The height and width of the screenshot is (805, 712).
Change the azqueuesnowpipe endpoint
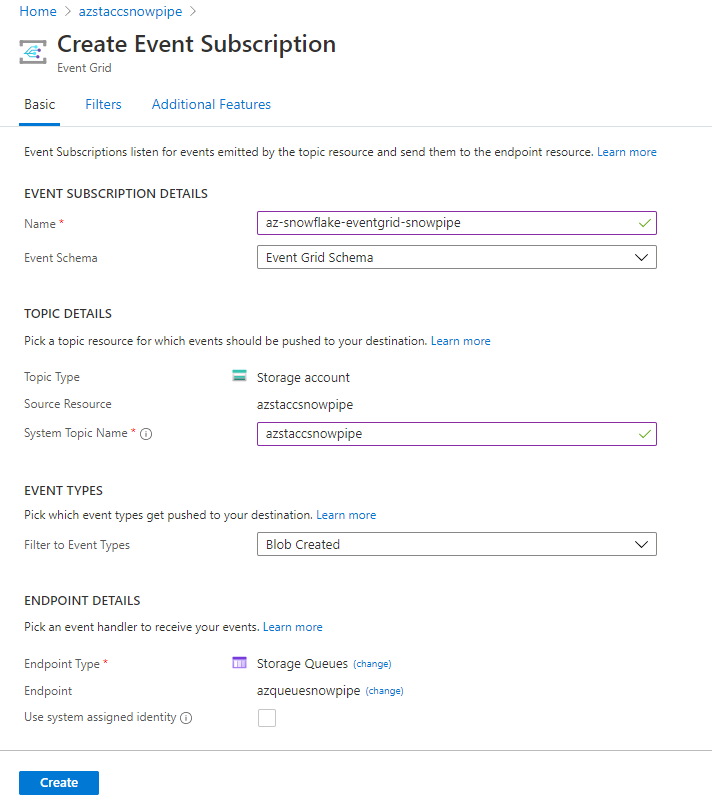click(384, 691)
